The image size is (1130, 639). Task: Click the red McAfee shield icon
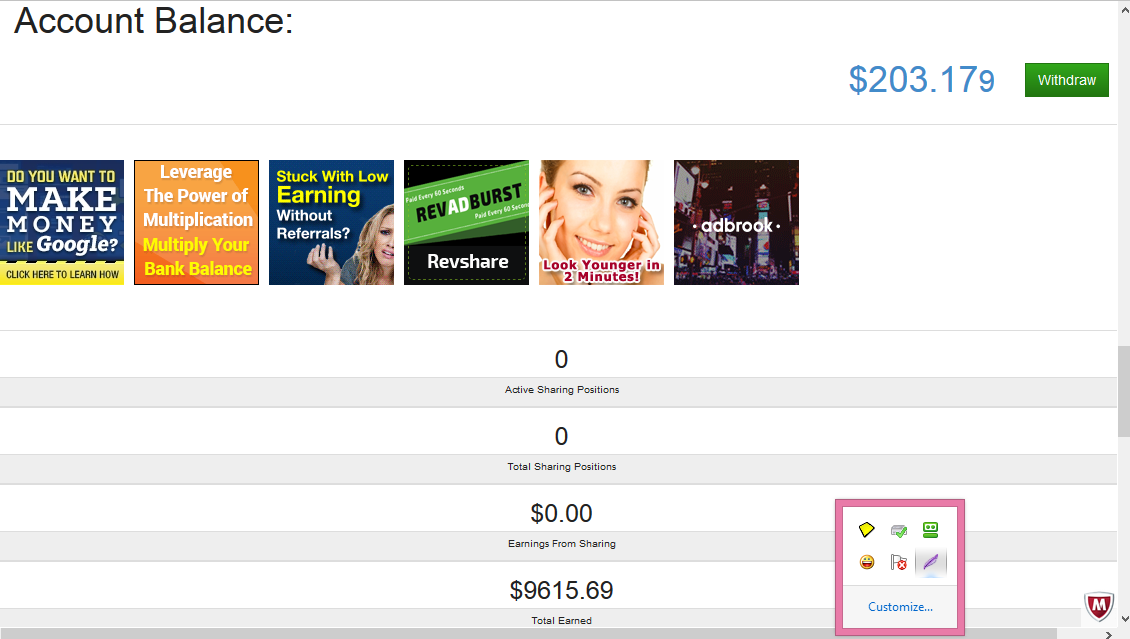pos(1100,606)
